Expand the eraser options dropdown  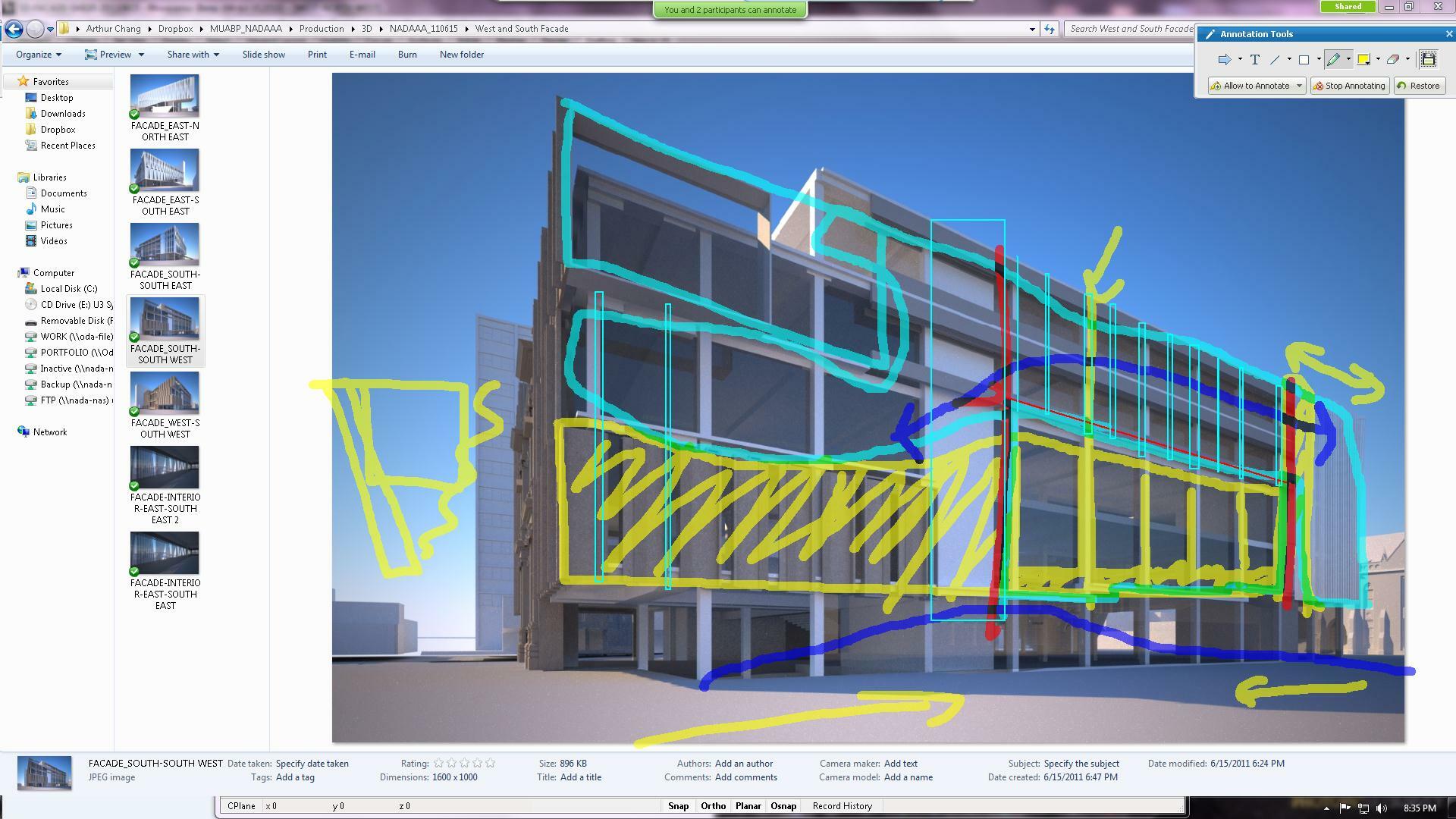1407,60
